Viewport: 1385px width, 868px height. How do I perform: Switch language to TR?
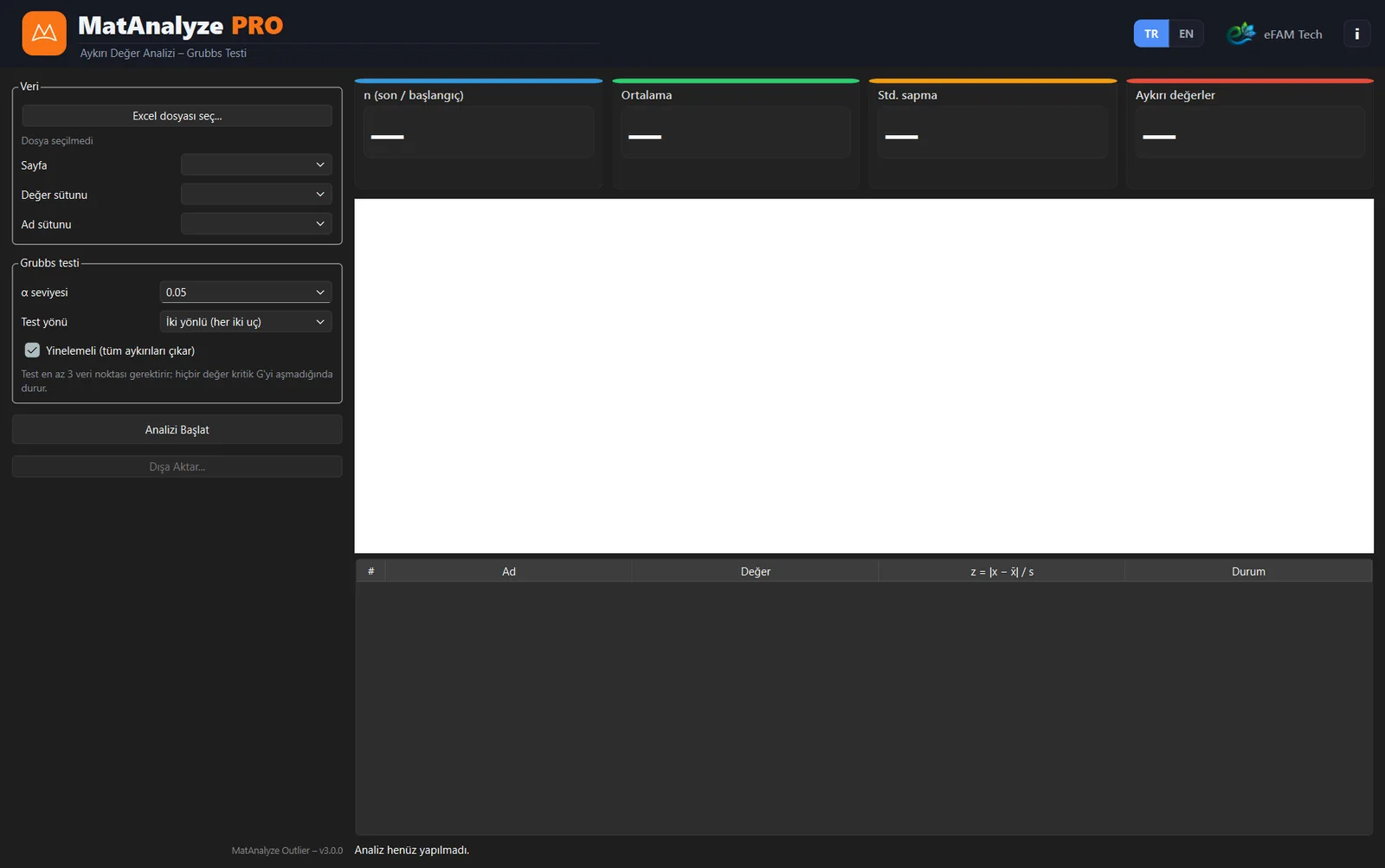1151,34
